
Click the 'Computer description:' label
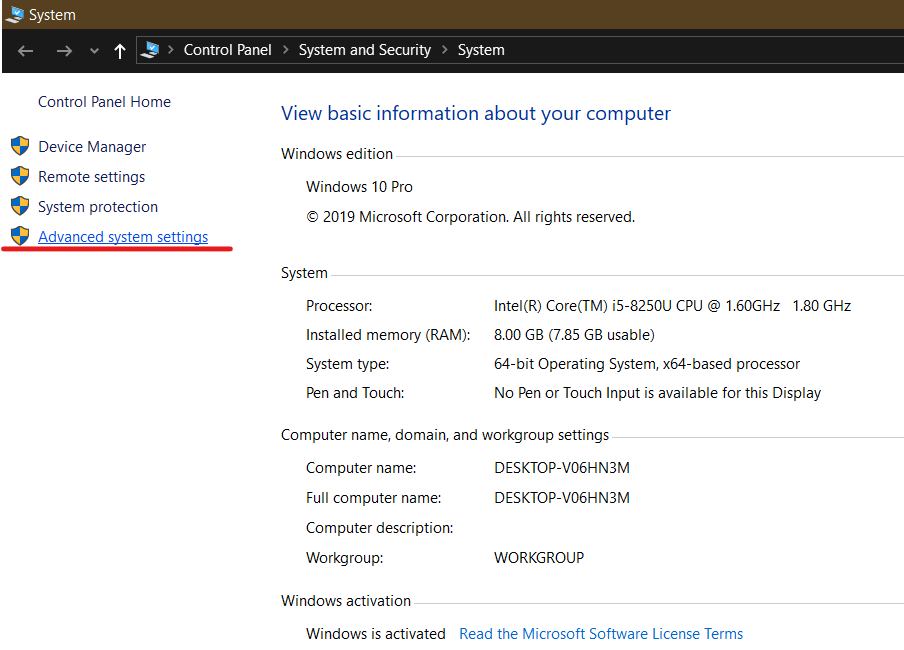(x=379, y=528)
